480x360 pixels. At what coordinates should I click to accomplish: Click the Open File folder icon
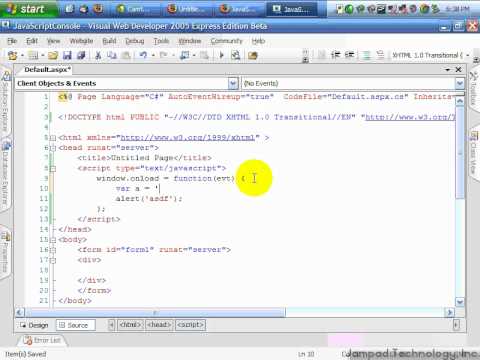click(x=53, y=55)
